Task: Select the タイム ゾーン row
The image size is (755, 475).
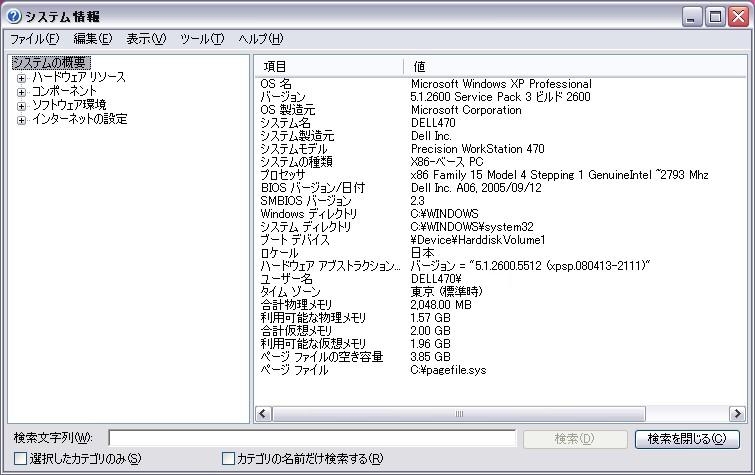Action: (x=501, y=292)
